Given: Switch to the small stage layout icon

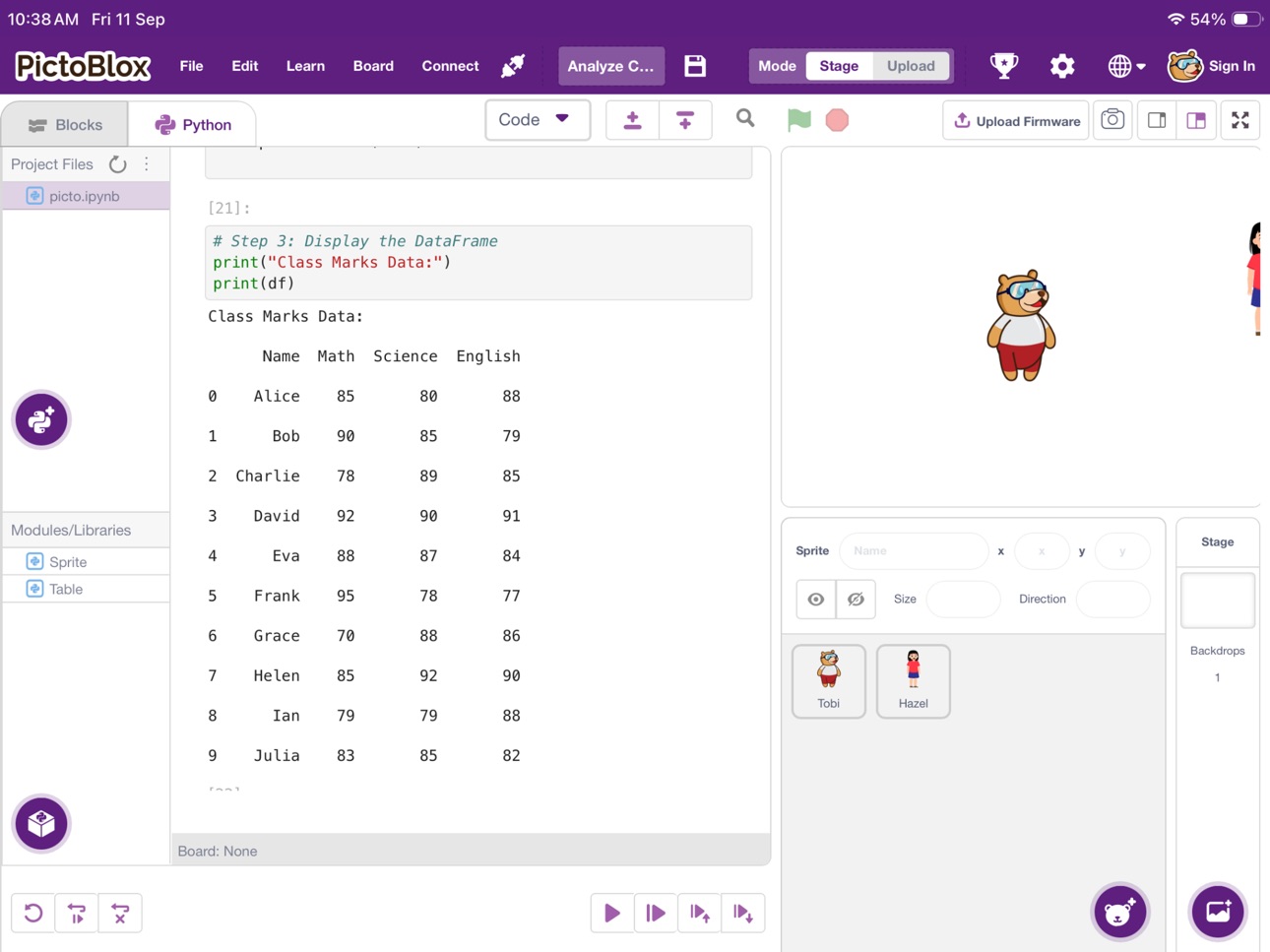Looking at the screenshot, I should coord(1157,120).
